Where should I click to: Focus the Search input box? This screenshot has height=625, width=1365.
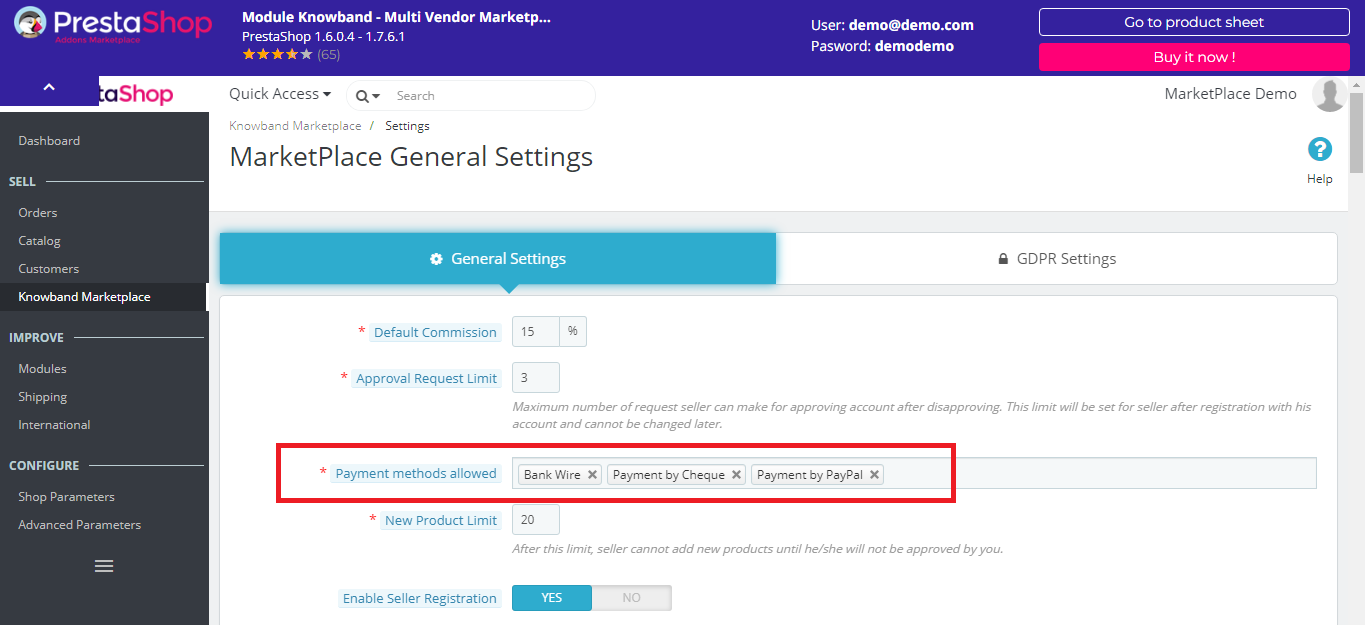tap(490, 96)
